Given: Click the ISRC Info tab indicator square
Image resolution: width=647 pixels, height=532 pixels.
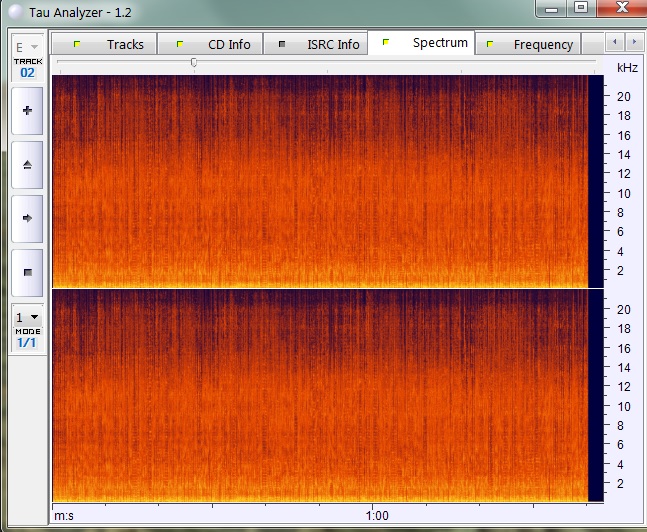Looking at the screenshot, I should coord(282,44).
